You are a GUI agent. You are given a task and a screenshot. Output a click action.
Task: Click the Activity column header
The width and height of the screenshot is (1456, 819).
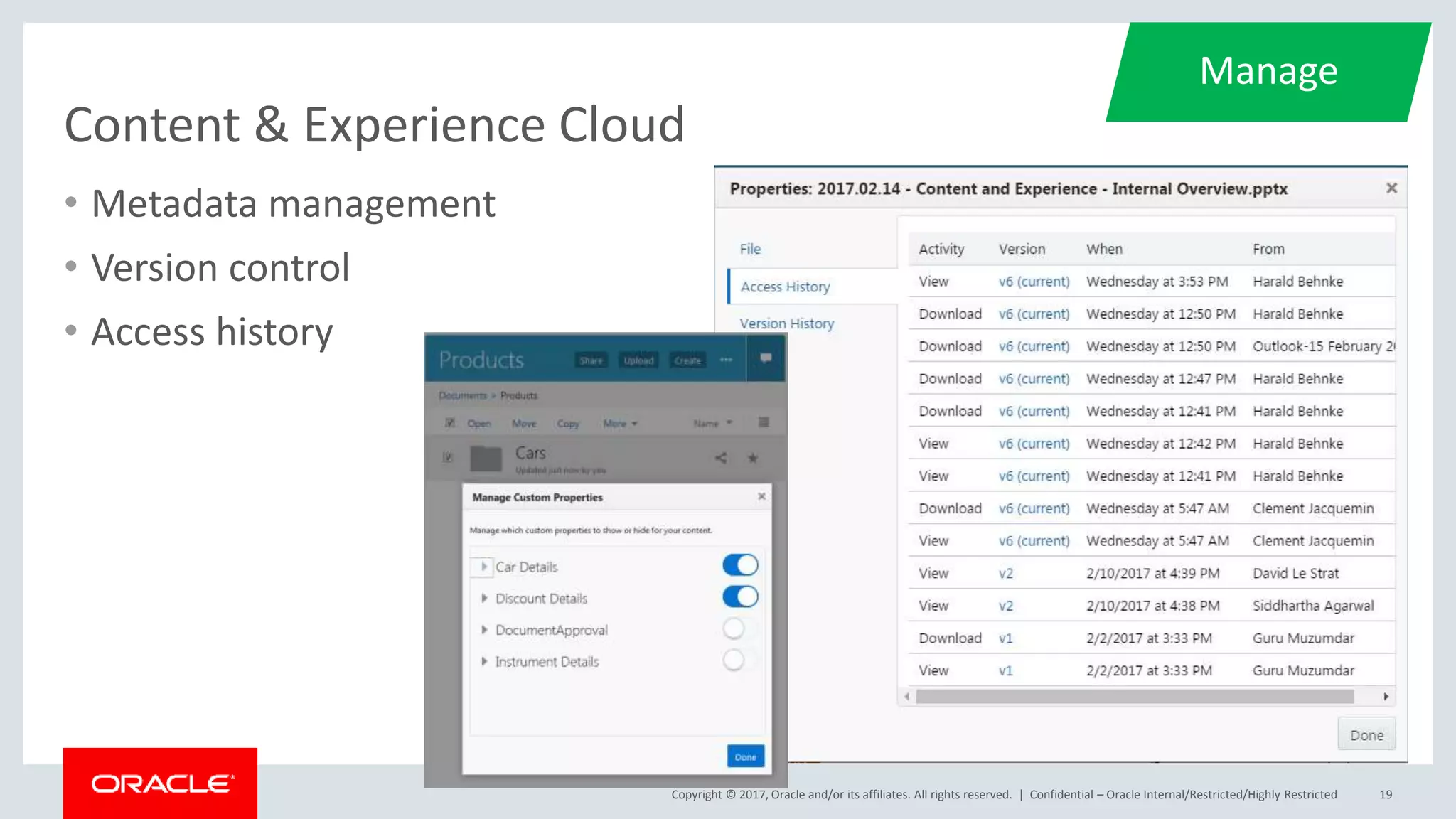click(941, 249)
